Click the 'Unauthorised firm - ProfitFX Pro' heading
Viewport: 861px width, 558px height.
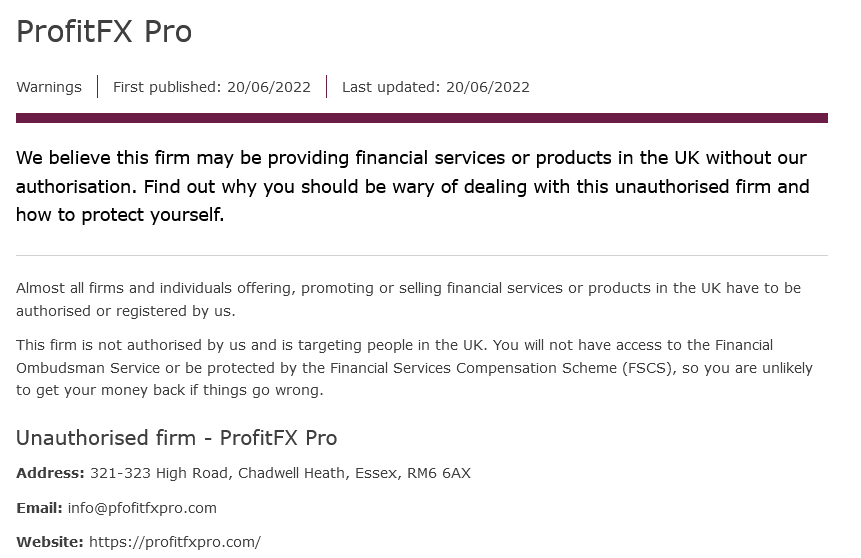(176, 438)
